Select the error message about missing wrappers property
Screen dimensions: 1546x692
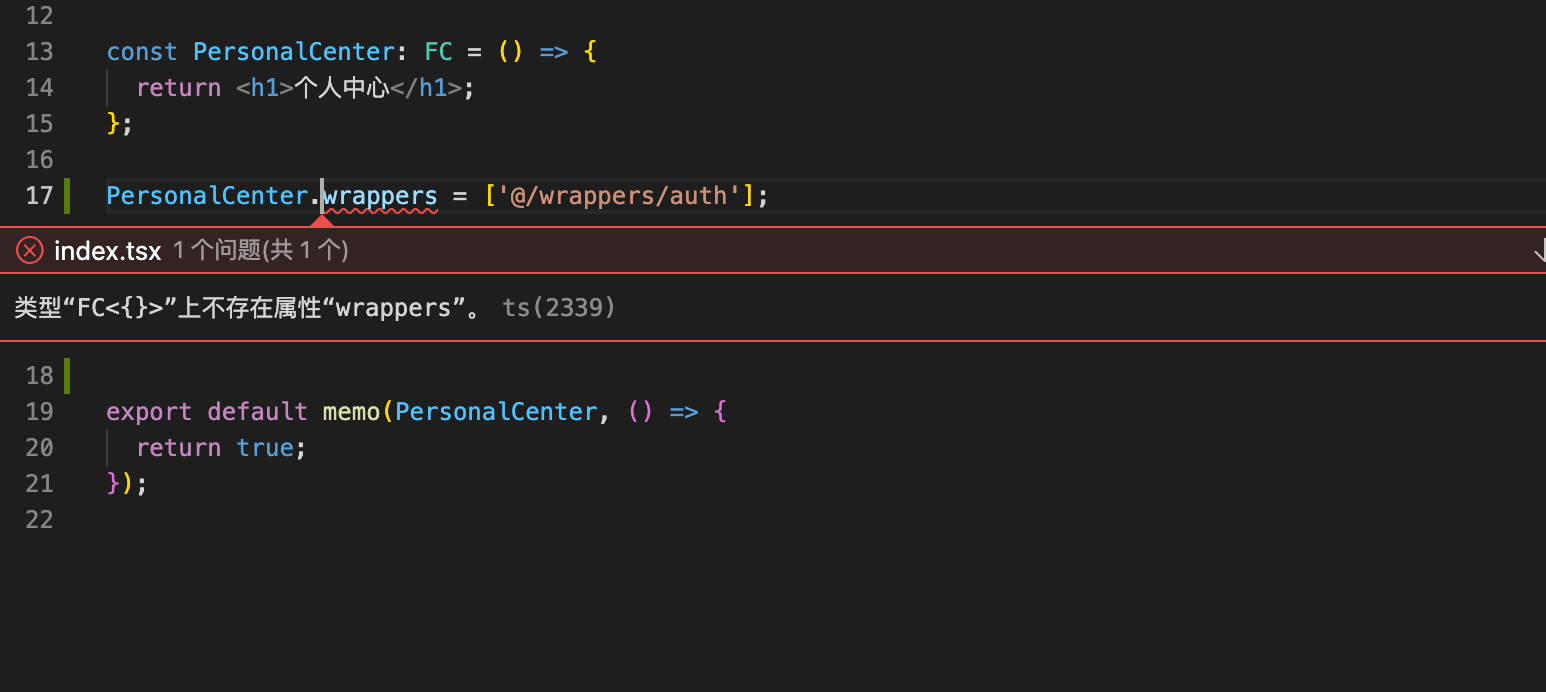tap(240, 307)
